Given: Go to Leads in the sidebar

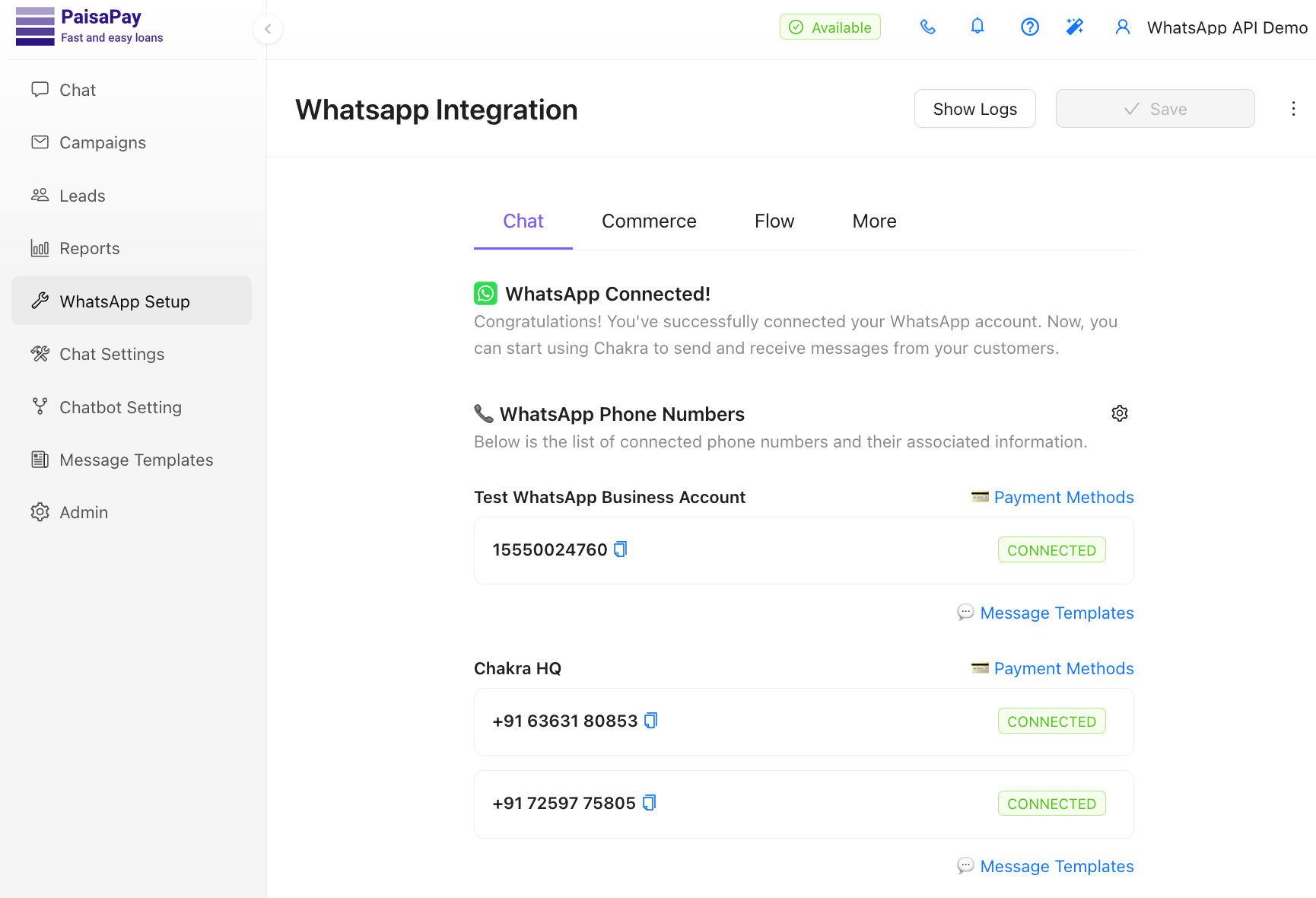Looking at the screenshot, I should [x=132, y=196].
